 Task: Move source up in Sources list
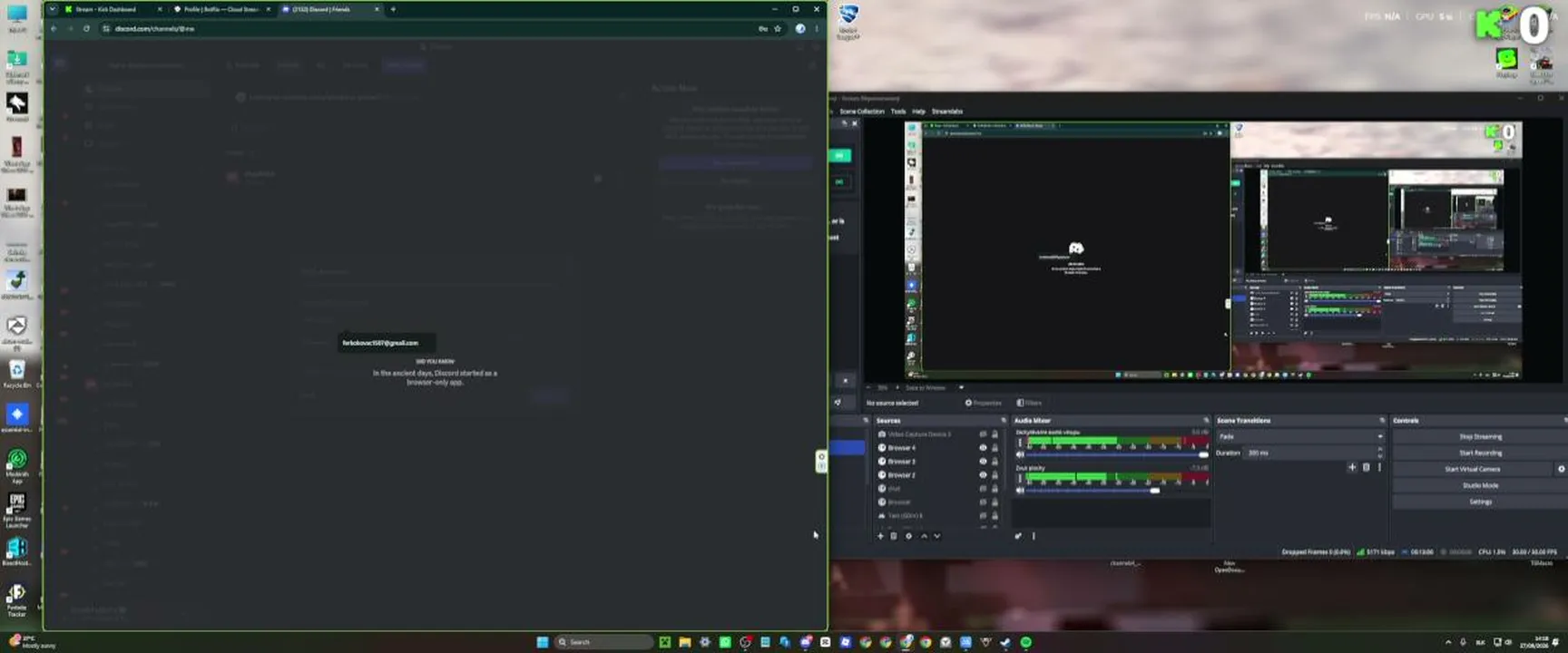[924, 536]
